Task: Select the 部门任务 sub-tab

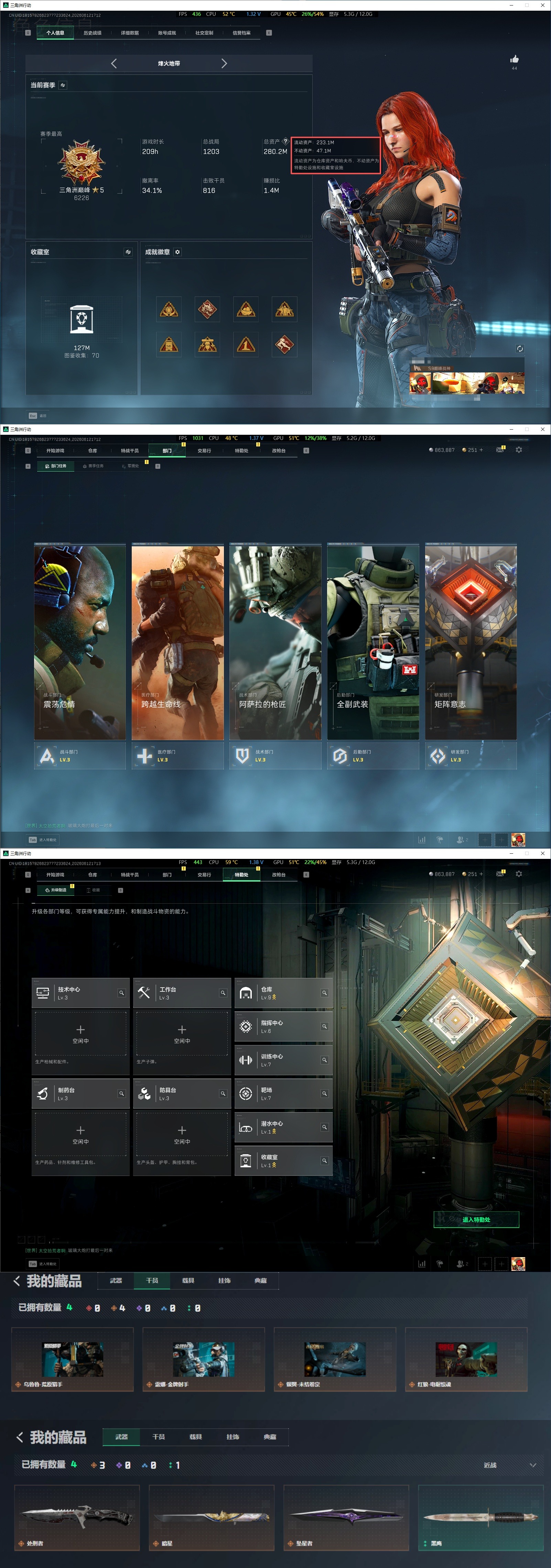Action: 55,466
